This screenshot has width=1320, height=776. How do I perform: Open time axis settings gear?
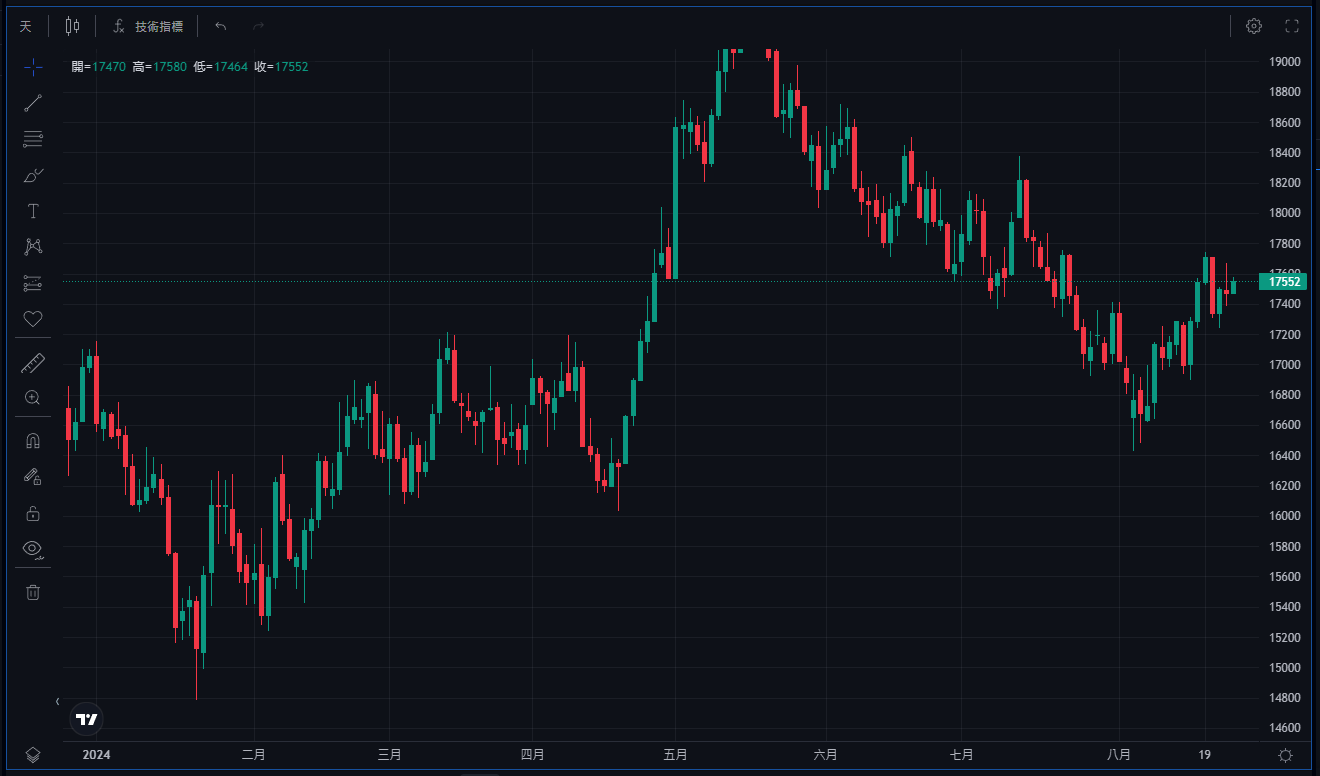coord(1286,755)
